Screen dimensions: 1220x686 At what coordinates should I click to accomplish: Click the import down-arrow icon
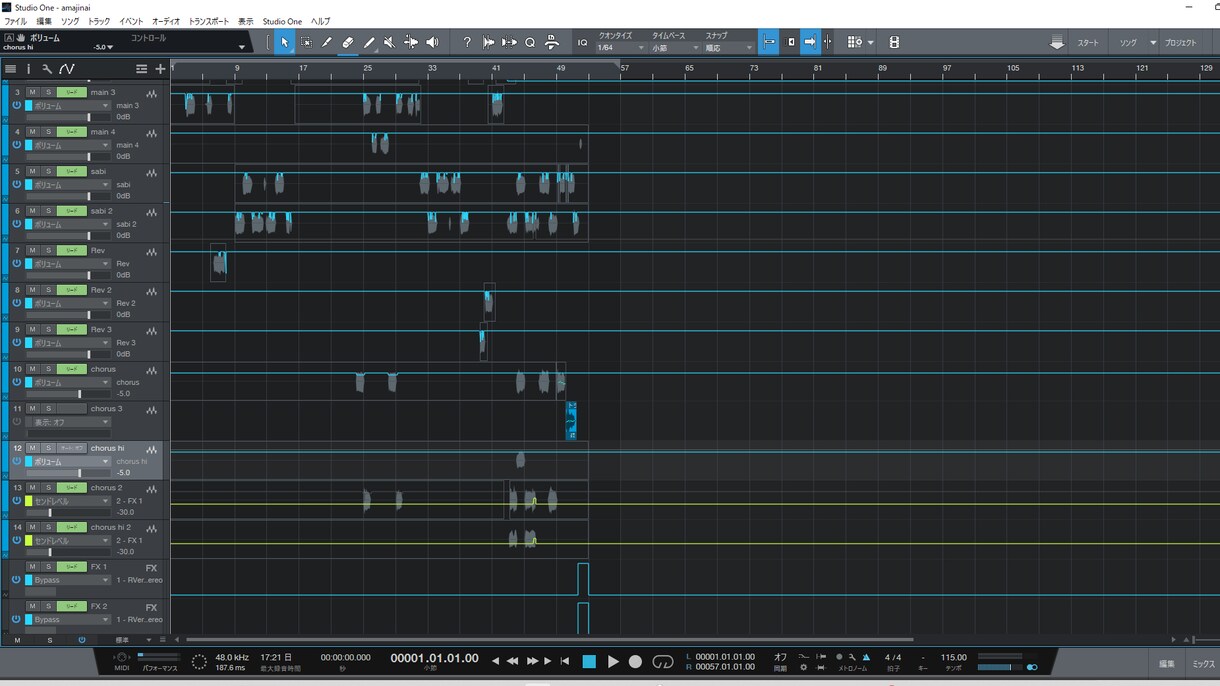point(1057,43)
